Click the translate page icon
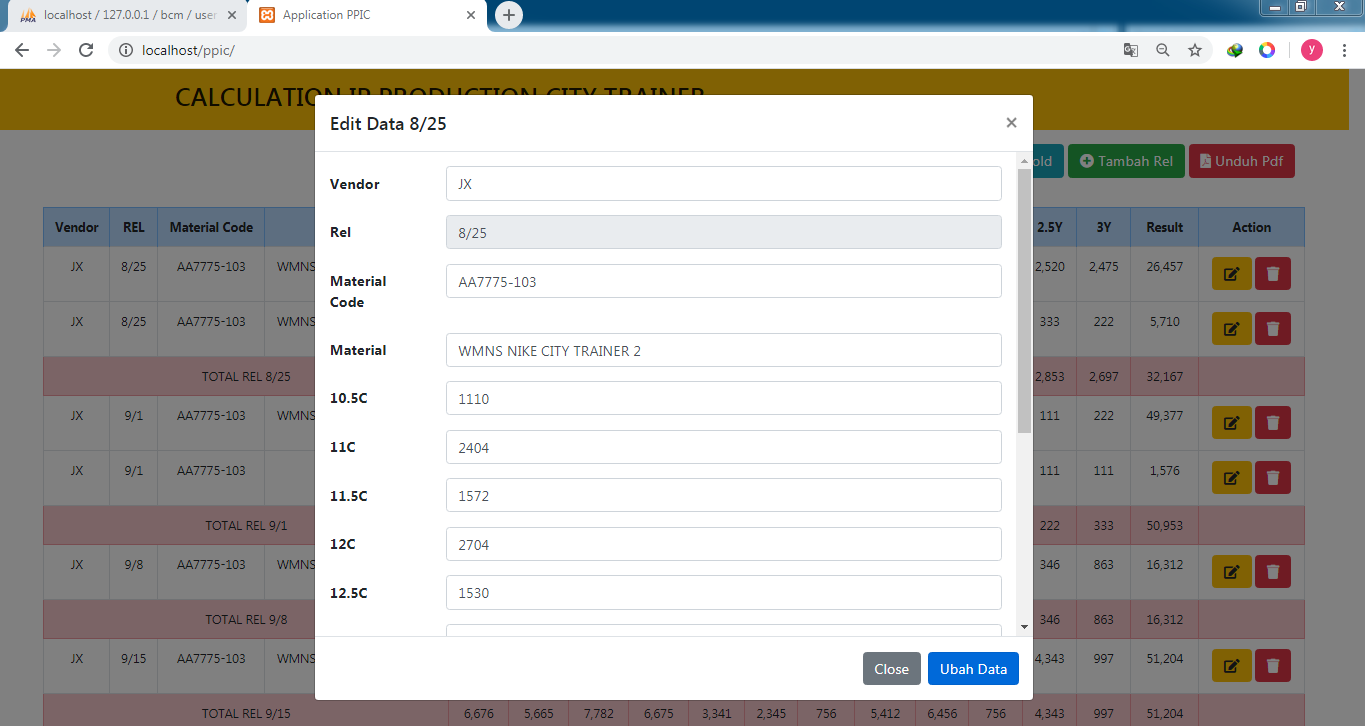The width and height of the screenshot is (1365, 726). click(1130, 50)
